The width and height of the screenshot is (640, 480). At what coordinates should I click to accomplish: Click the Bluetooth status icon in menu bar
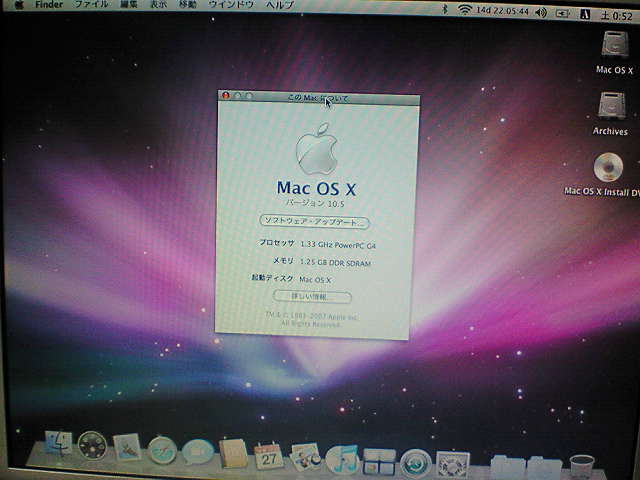[445, 9]
